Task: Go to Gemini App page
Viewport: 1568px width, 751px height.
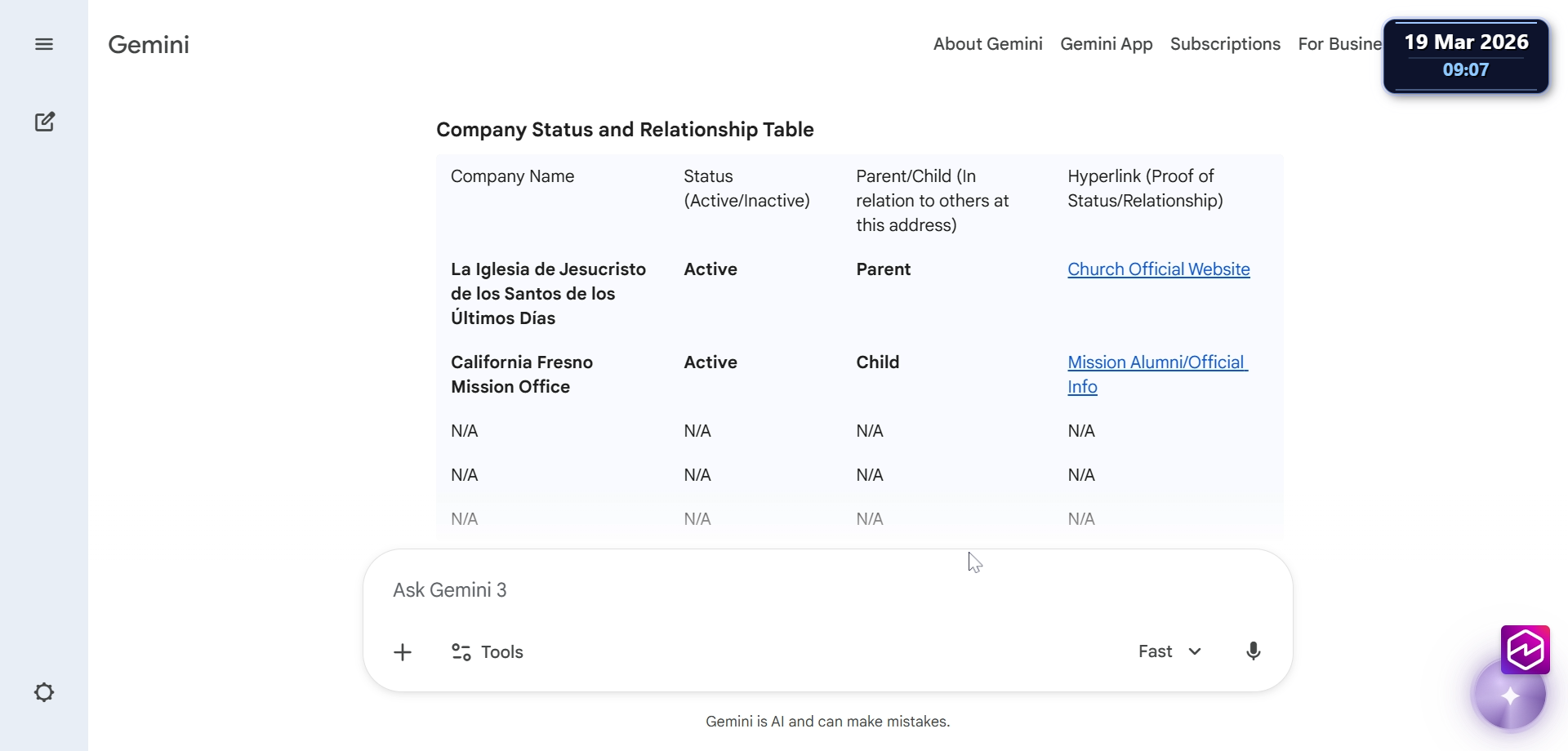Action: (1106, 44)
